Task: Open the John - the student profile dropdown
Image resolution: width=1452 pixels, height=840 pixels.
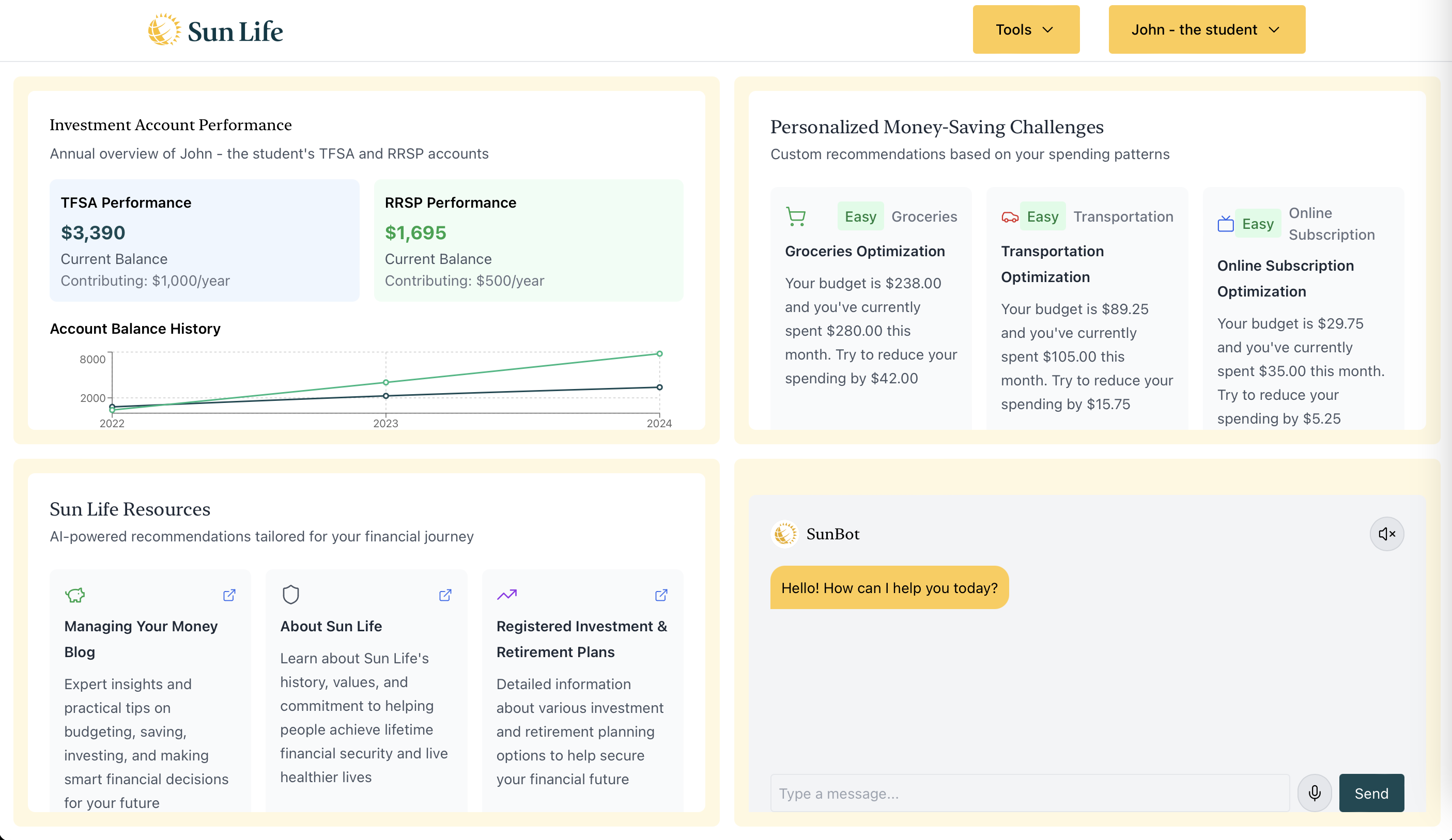Action: (x=1206, y=29)
